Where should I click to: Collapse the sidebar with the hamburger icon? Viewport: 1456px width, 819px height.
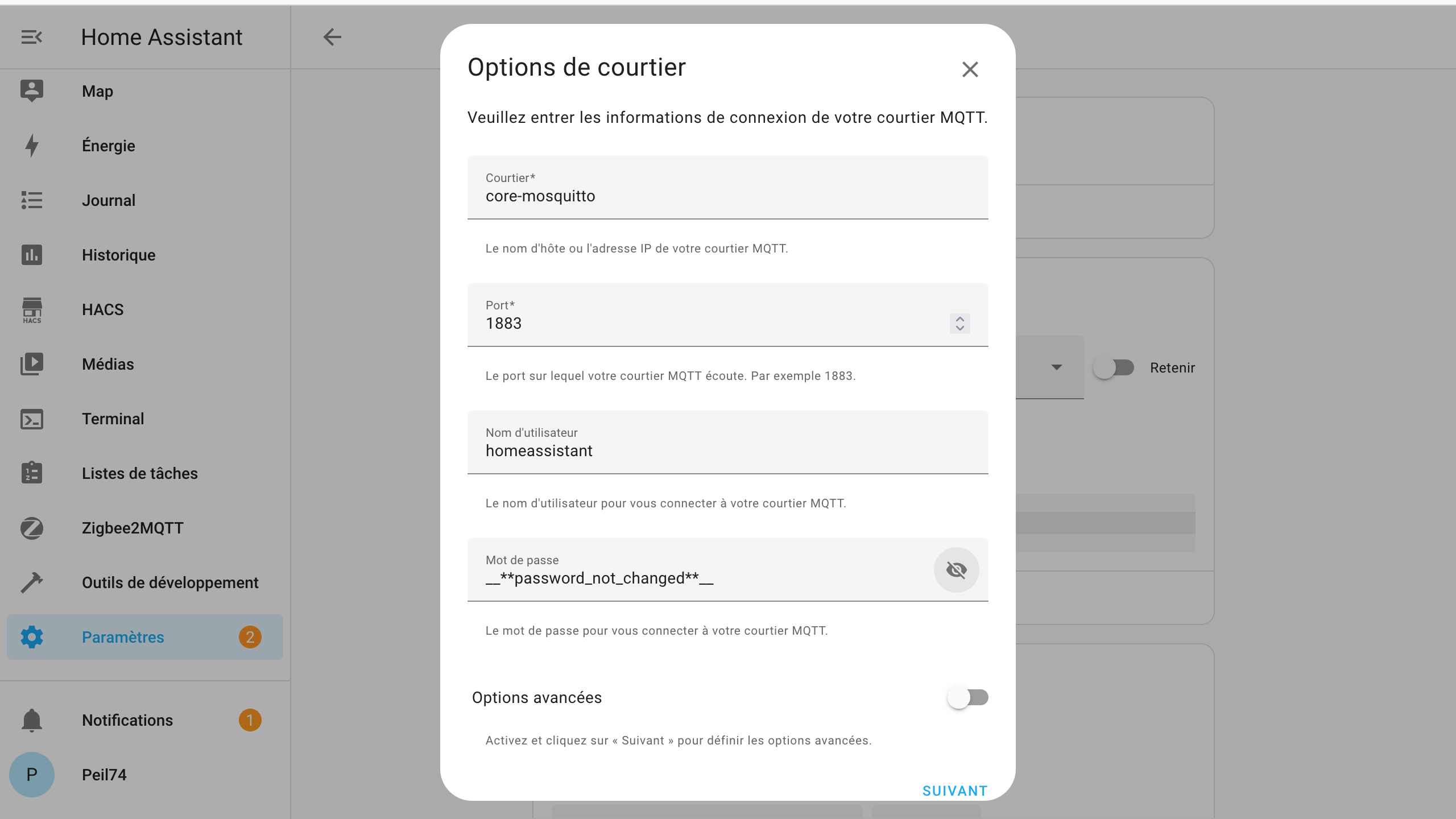(x=32, y=38)
